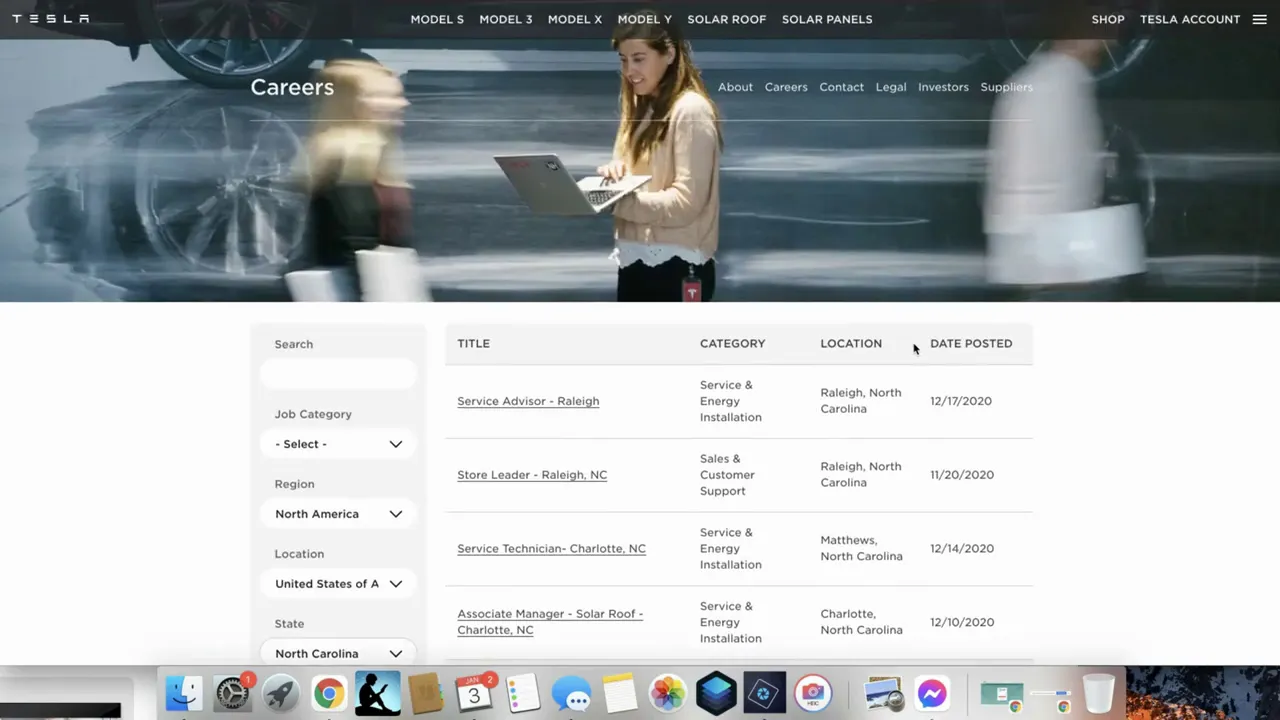The width and height of the screenshot is (1280, 720).
Task: Click the 12/14/2020 date cell
Action: click(x=962, y=549)
